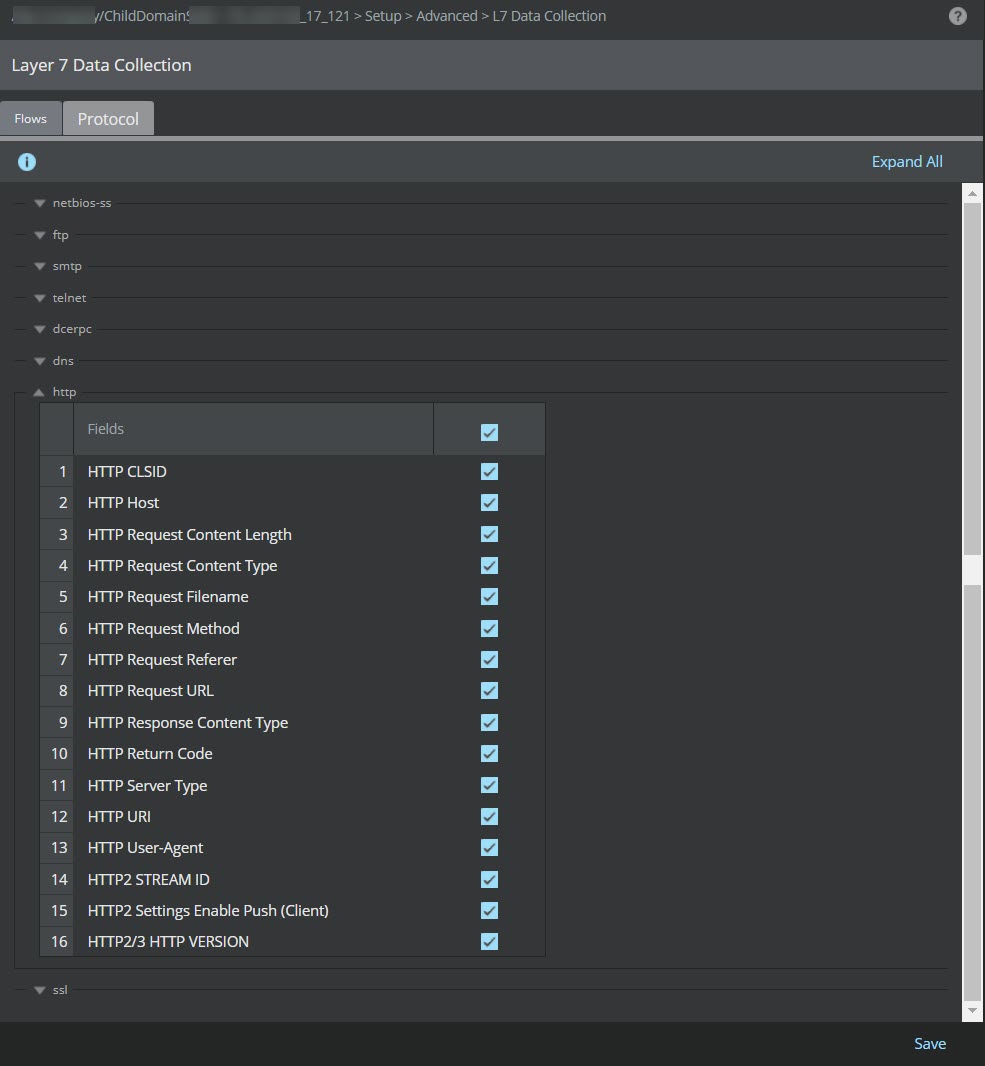Click the Advanced breadcrumb text
The width and height of the screenshot is (985, 1066).
[447, 16]
